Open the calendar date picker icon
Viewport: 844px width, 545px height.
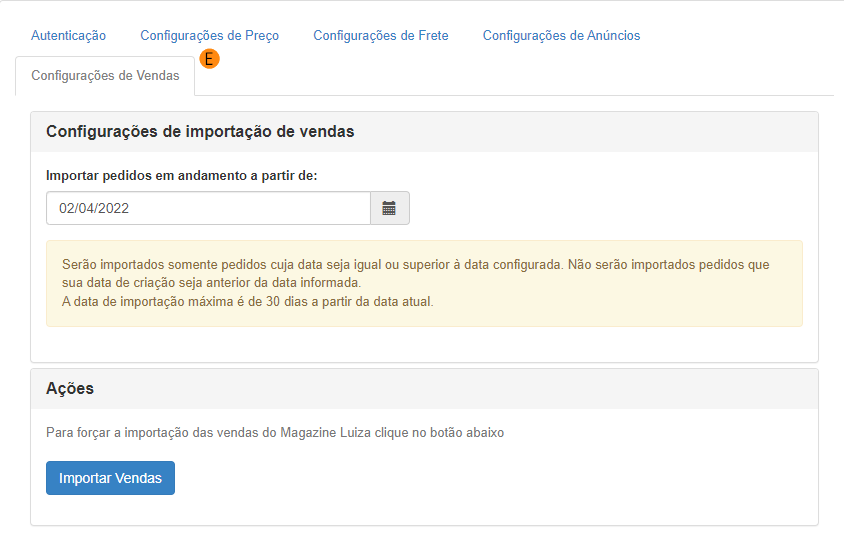(x=389, y=208)
